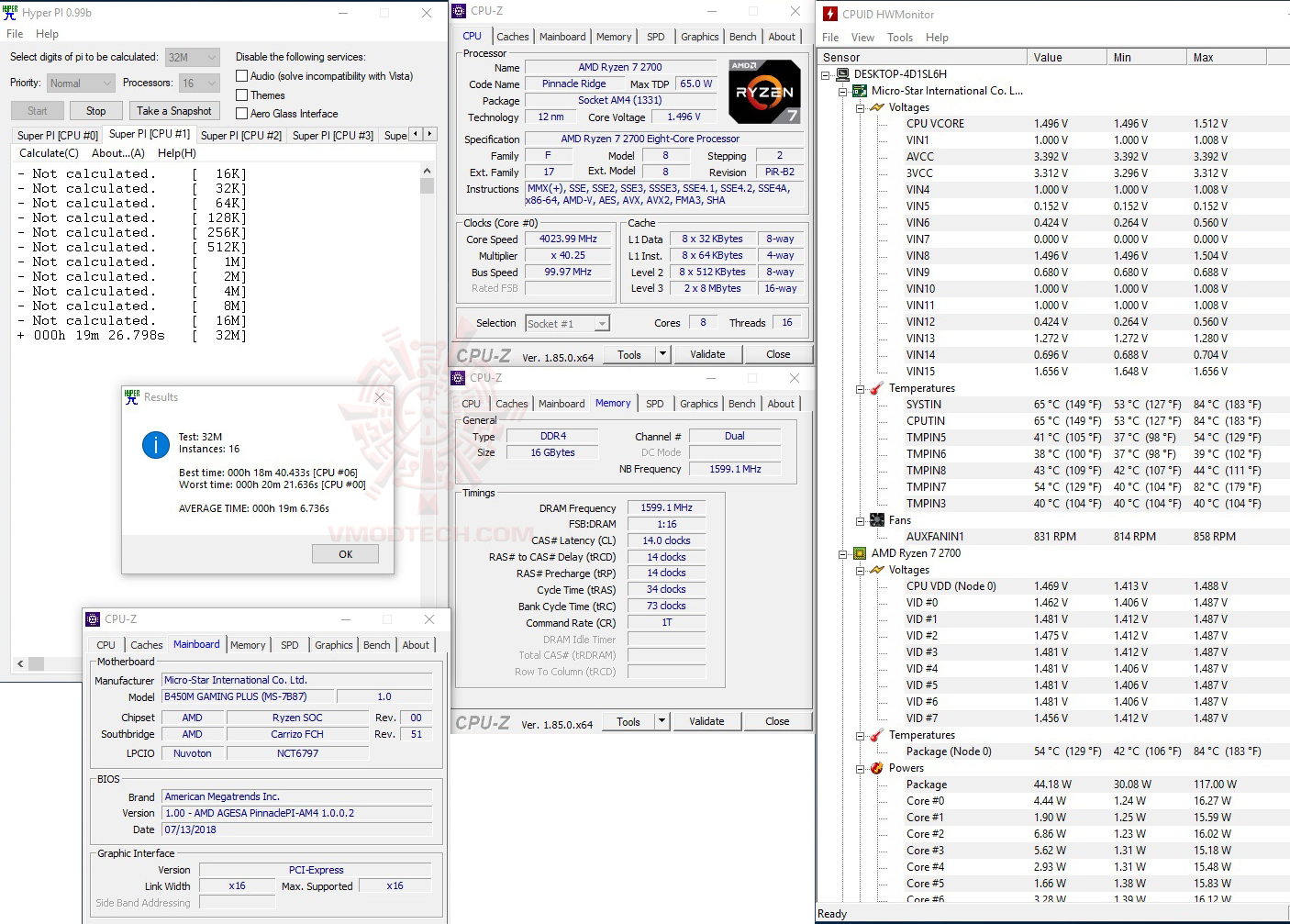
Task: Click the Core Speed value 4023.99 MHz
Action: 568,239
